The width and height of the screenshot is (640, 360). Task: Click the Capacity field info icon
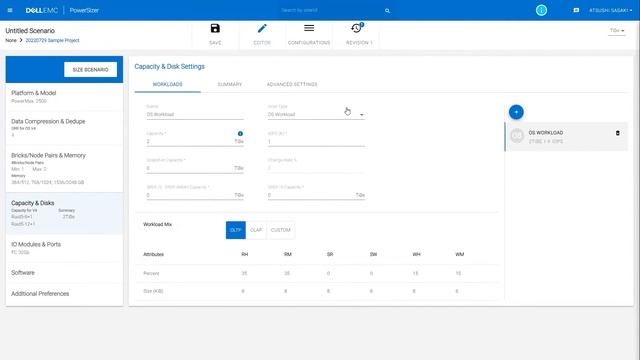(x=240, y=133)
